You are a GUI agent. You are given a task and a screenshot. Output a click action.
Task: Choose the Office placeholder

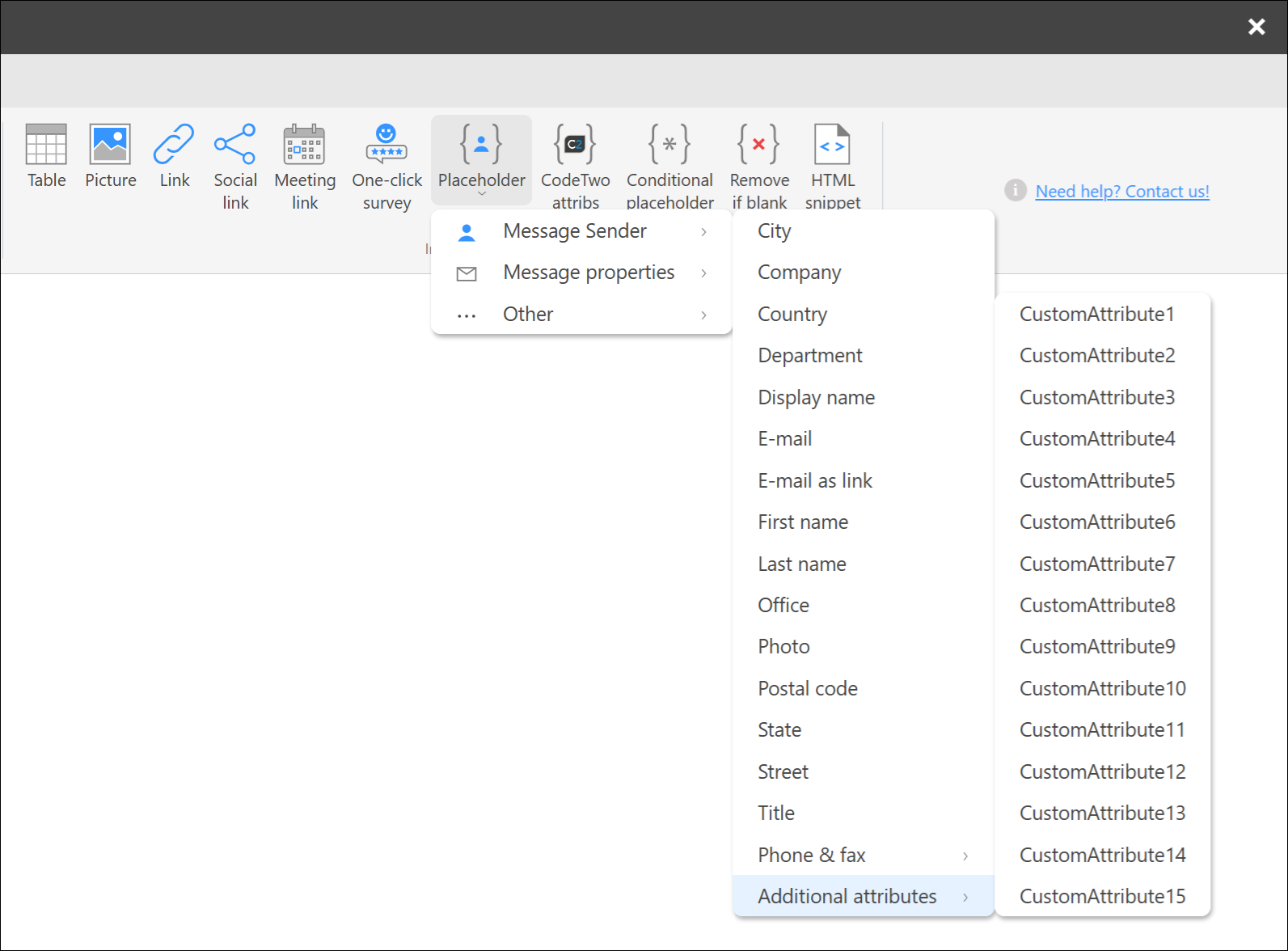point(863,606)
